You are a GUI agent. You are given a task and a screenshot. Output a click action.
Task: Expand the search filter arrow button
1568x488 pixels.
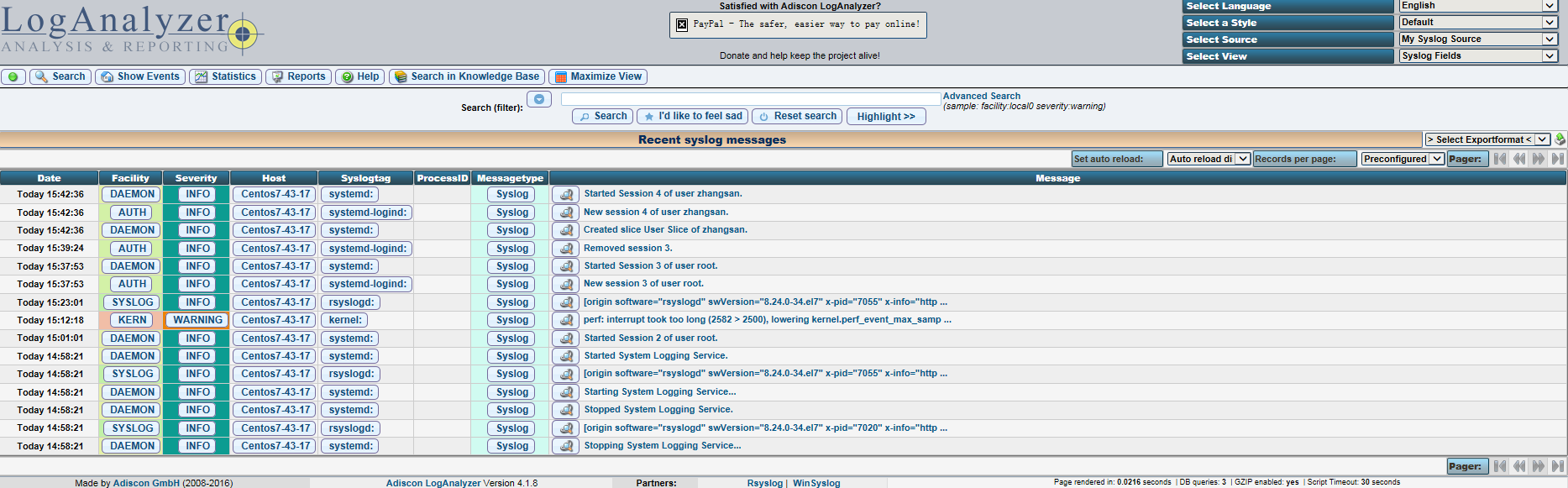[539, 99]
